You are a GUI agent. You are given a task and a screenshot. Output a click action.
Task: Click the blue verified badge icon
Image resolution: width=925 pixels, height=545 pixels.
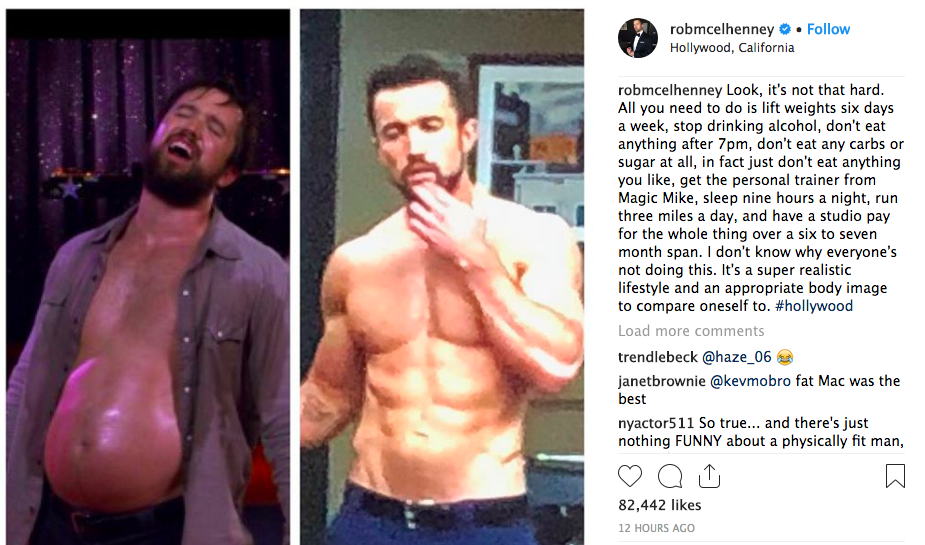tap(785, 29)
